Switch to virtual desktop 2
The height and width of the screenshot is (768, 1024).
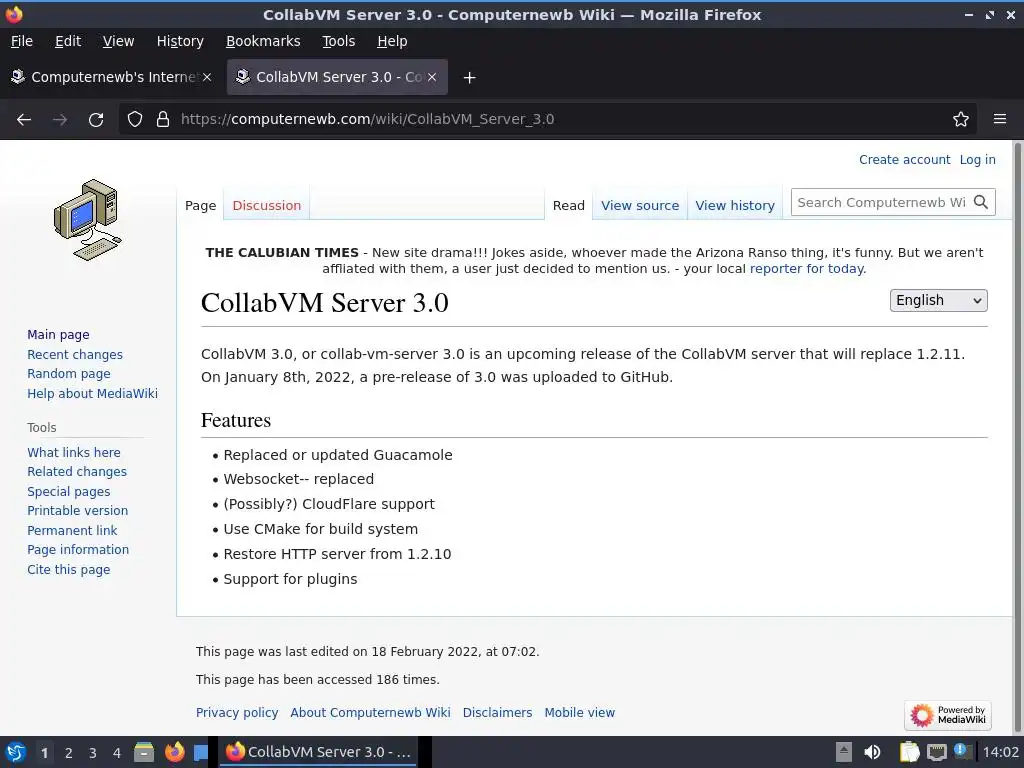69,753
